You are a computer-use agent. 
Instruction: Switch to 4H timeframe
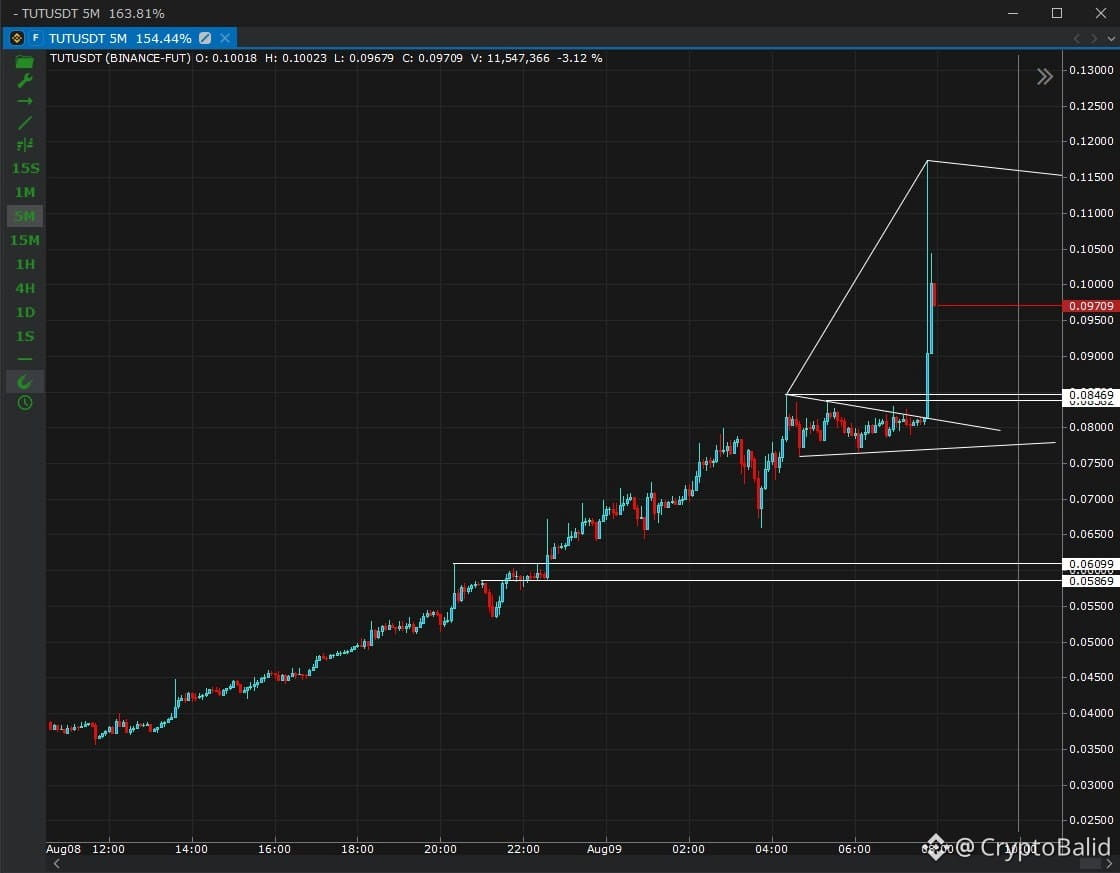pyautogui.click(x=25, y=288)
